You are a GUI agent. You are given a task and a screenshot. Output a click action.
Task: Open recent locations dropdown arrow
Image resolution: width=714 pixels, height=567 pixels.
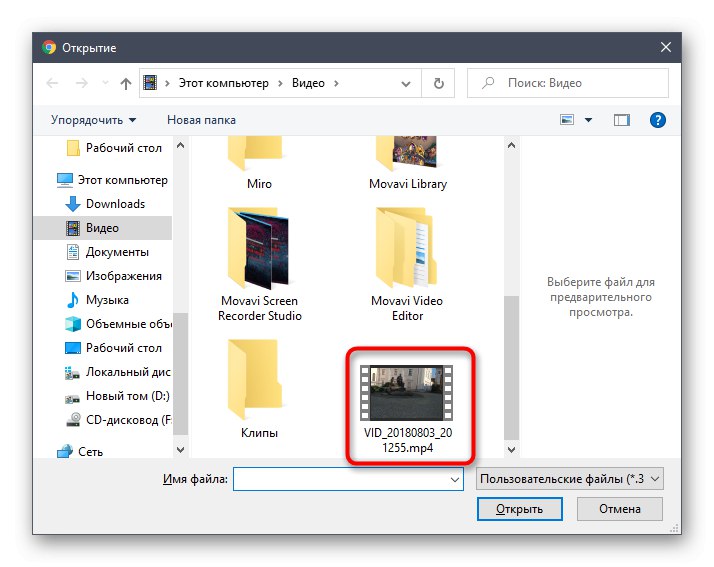(x=105, y=83)
